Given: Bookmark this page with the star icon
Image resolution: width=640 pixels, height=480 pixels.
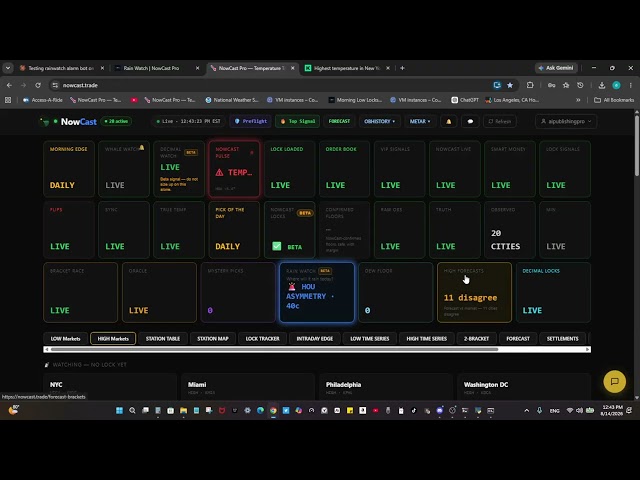Looking at the screenshot, I should pos(510,85).
